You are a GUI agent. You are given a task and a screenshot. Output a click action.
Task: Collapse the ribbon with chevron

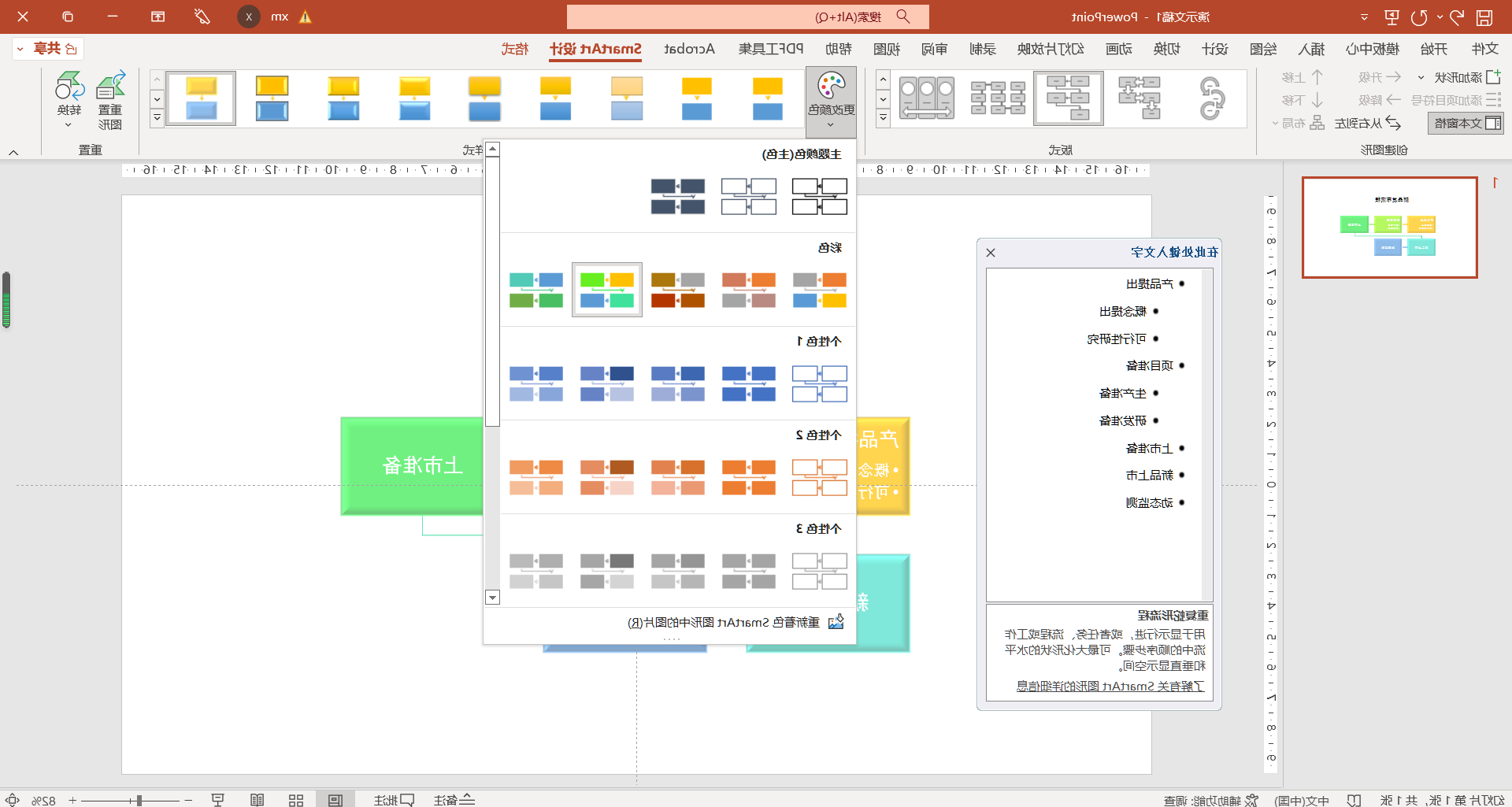(x=13, y=153)
